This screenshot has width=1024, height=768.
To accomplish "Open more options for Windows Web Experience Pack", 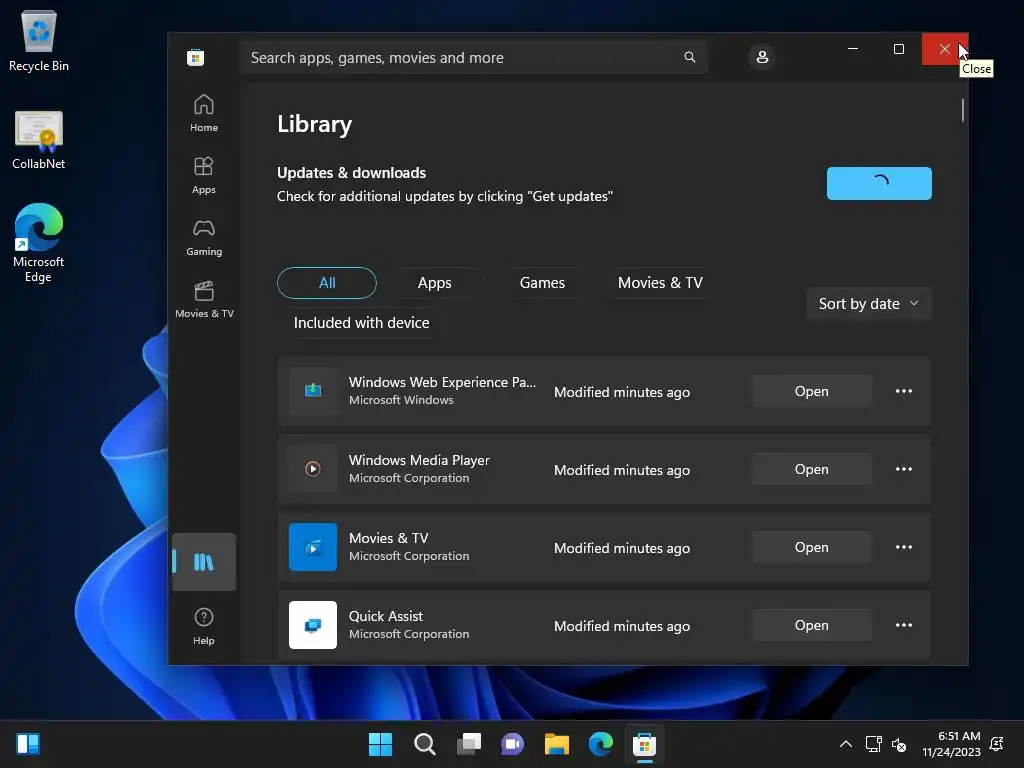I will (x=904, y=391).
